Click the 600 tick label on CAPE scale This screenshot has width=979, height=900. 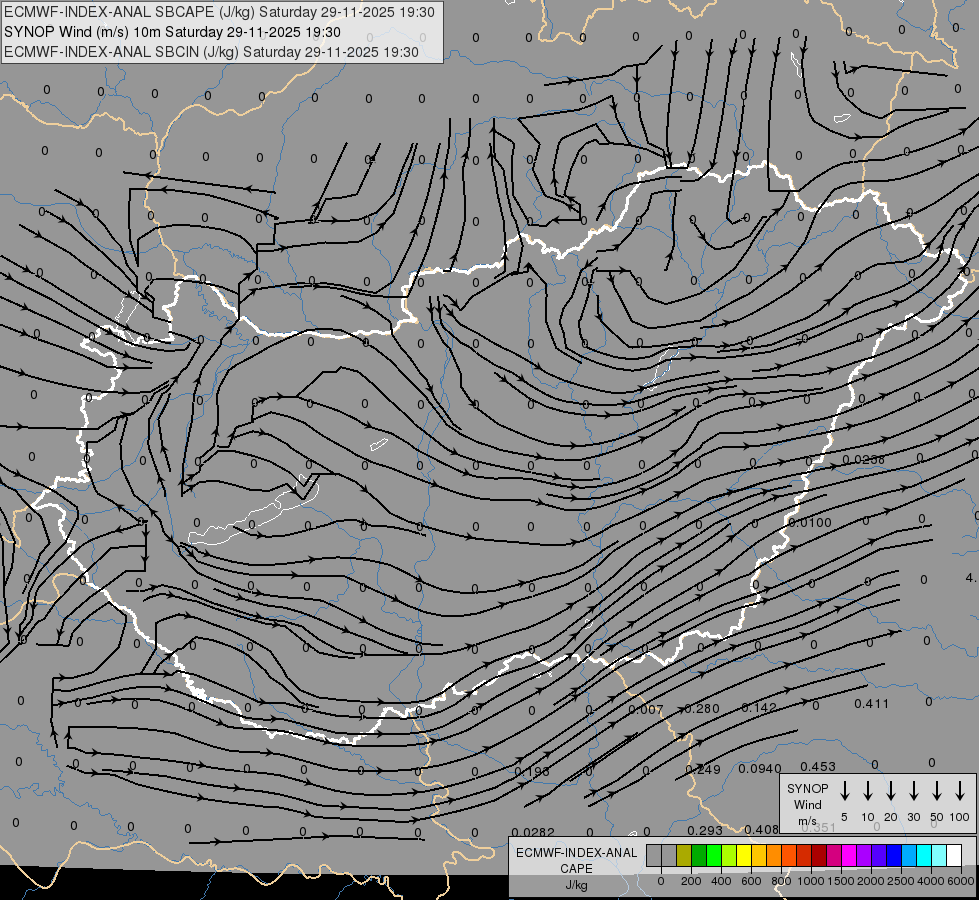point(751,881)
